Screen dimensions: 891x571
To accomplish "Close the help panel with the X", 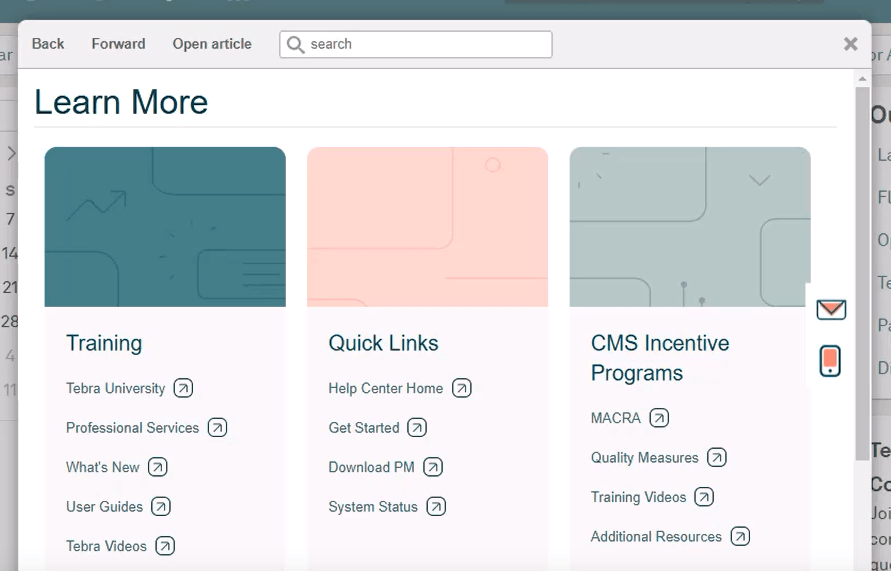I will tap(851, 44).
